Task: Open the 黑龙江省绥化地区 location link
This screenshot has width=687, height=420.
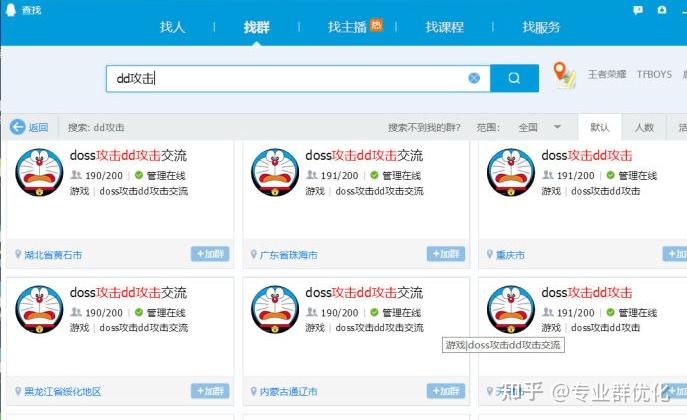Action: [x=62, y=392]
